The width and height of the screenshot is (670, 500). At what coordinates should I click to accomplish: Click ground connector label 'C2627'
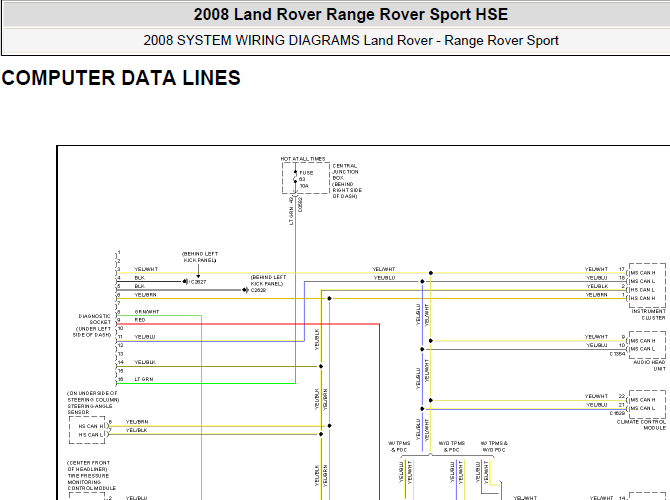coord(197,282)
